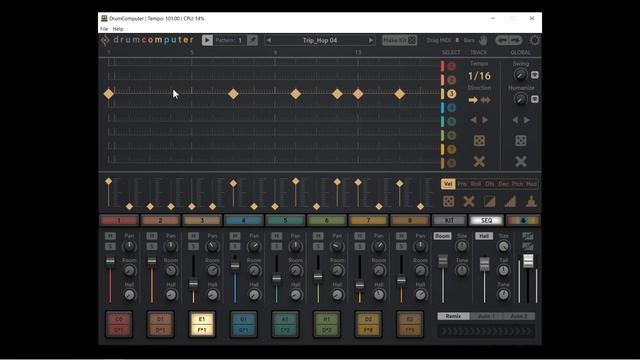
Task: Reset velocity lane with X icon
Action: 469,201
